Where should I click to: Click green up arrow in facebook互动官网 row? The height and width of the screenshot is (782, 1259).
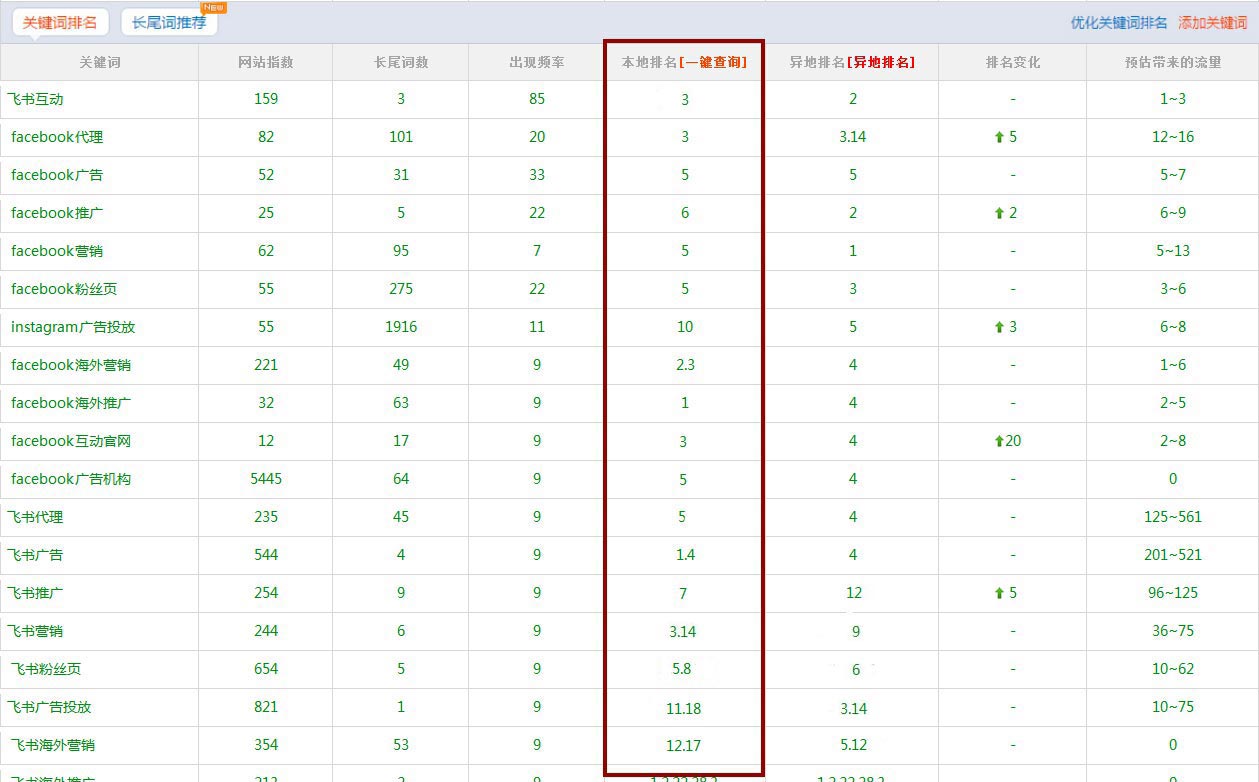[999, 441]
